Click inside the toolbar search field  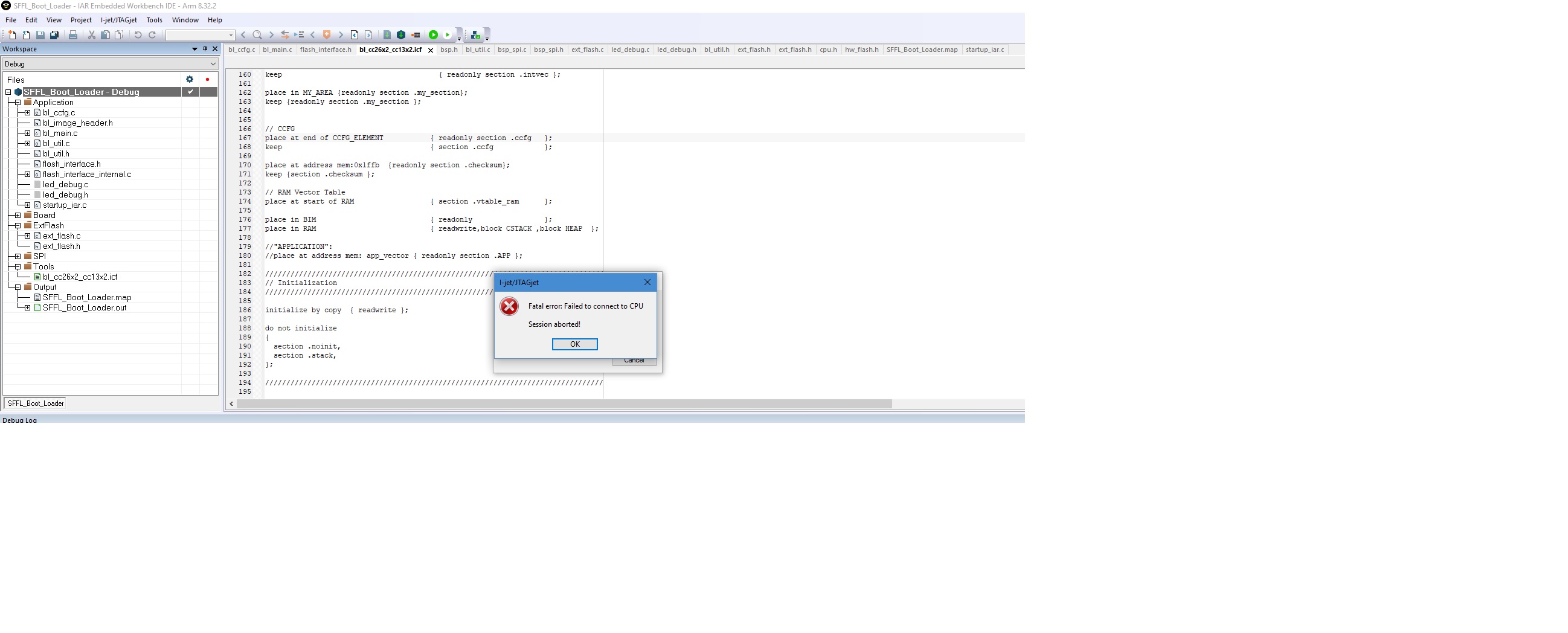click(x=198, y=34)
